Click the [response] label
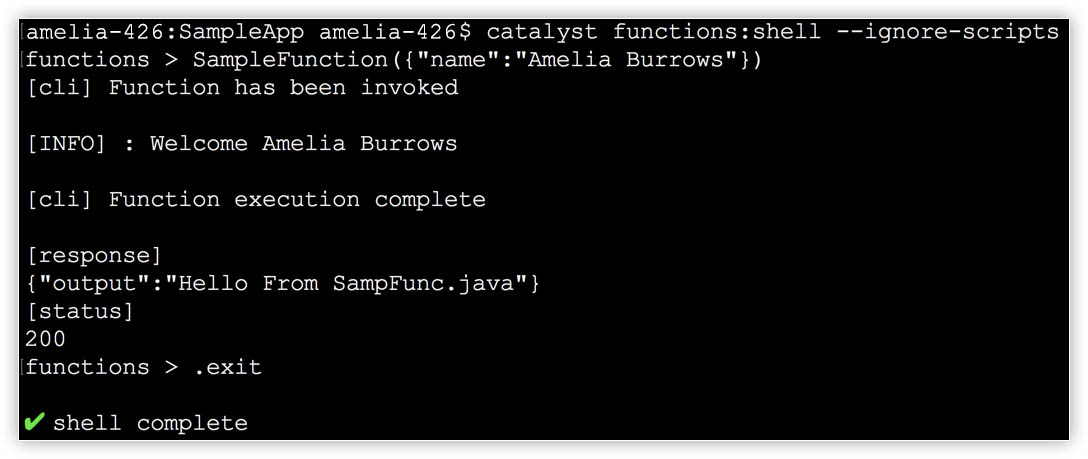Screen dimensions: 1088x459 tap(94, 256)
